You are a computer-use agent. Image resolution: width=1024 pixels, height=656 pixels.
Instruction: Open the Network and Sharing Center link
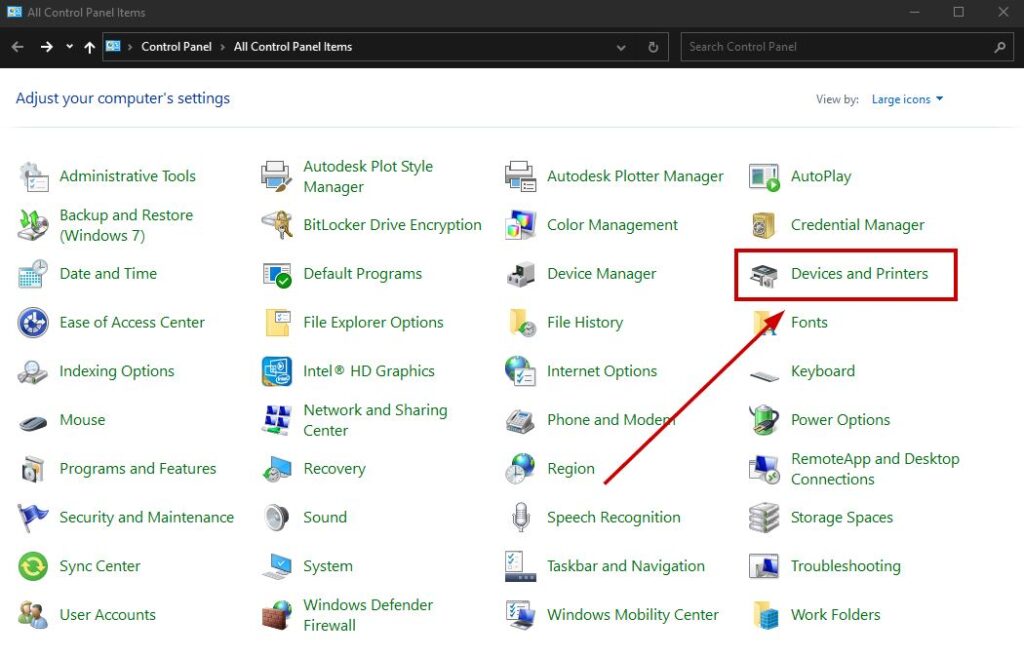(x=375, y=420)
